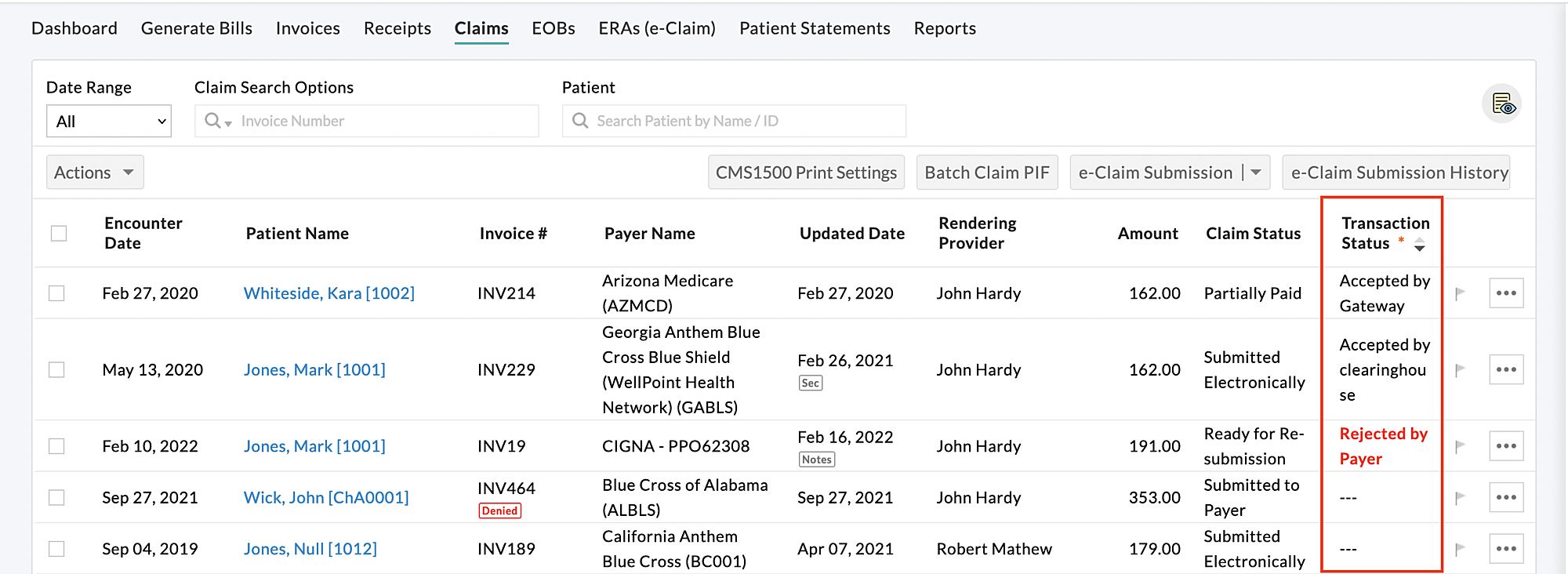The width and height of the screenshot is (1568, 574).
Task: Check the box for Whiteside, Kara row
Action: click(57, 293)
